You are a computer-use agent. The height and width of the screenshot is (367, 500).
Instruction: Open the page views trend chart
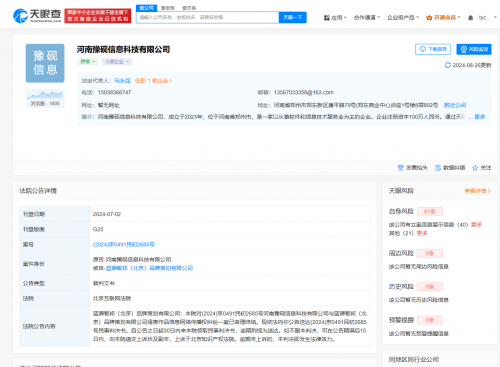45,98
